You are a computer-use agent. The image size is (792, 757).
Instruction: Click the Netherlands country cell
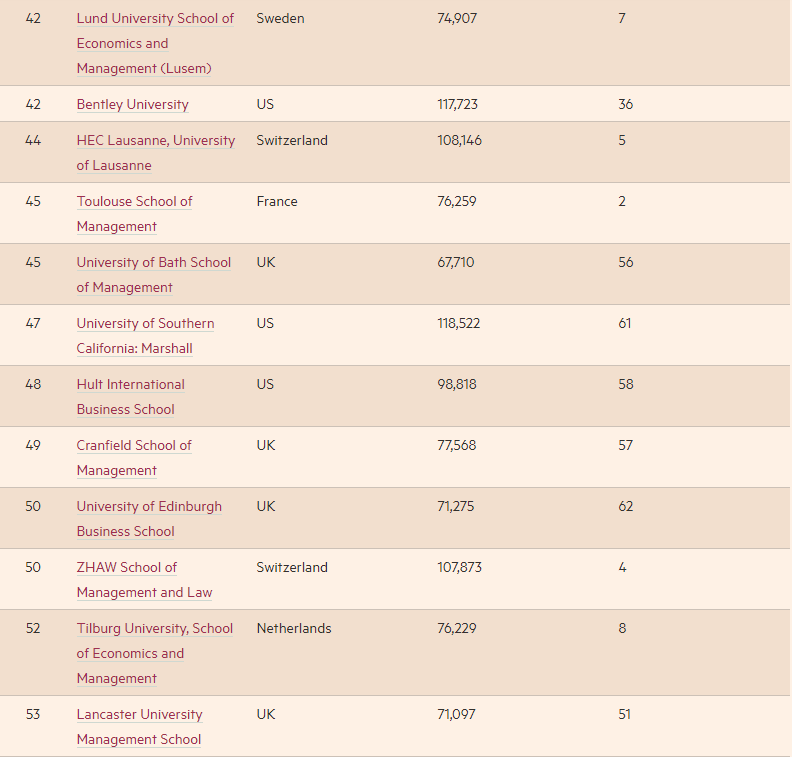click(294, 629)
